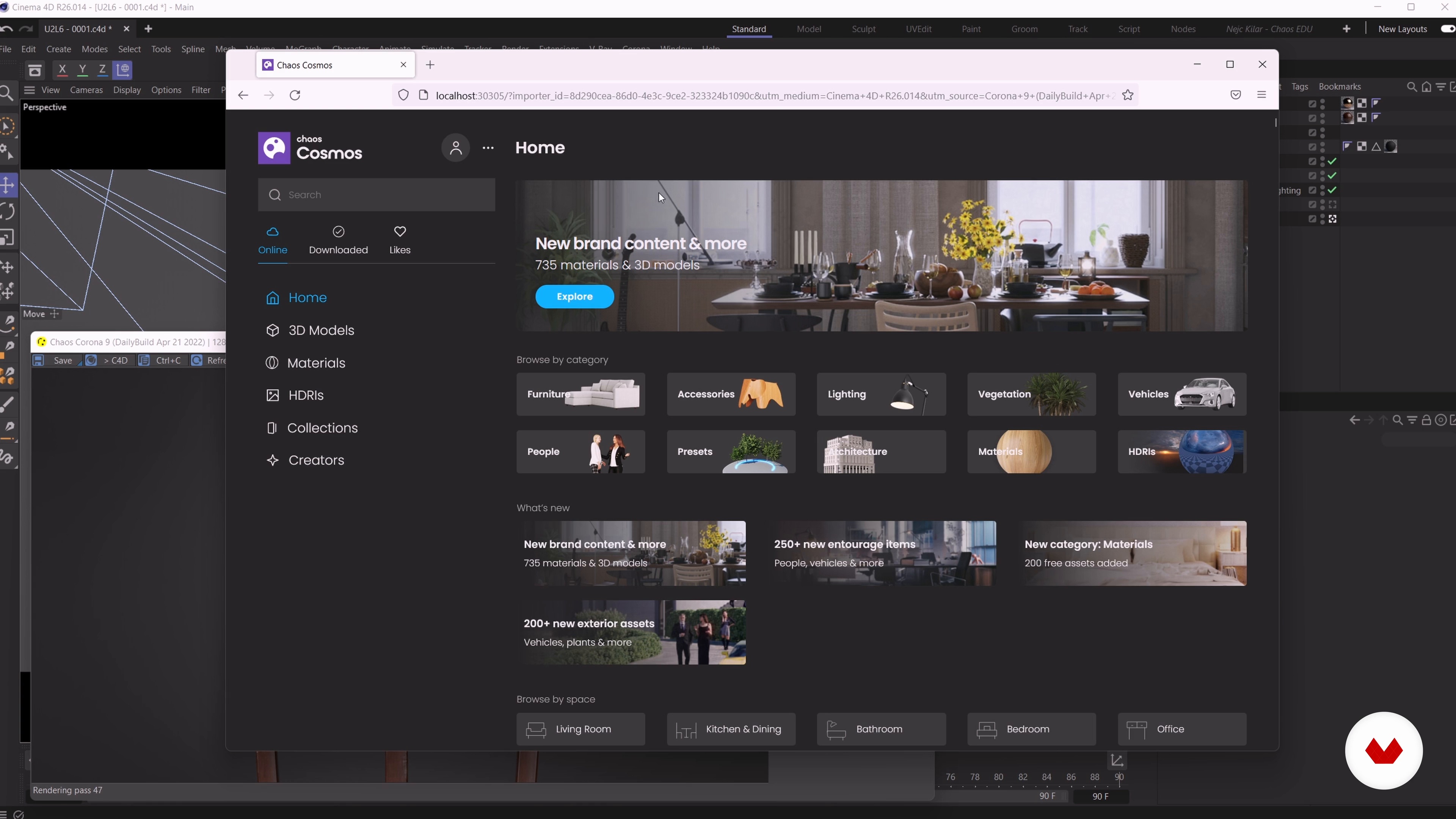Add a new layout with the plus icon
1456x819 pixels.
click(1346, 29)
